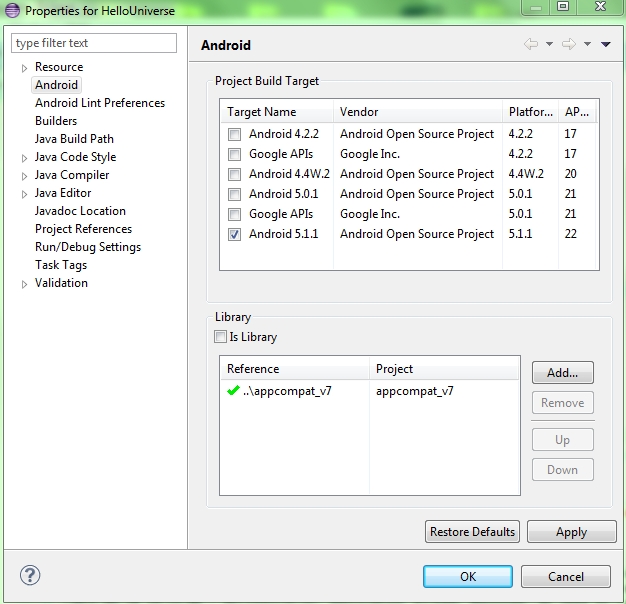This screenshot has width=626, height=604.
Task: Enable the Is Library checkbox
Action: [x=221, y=337]
